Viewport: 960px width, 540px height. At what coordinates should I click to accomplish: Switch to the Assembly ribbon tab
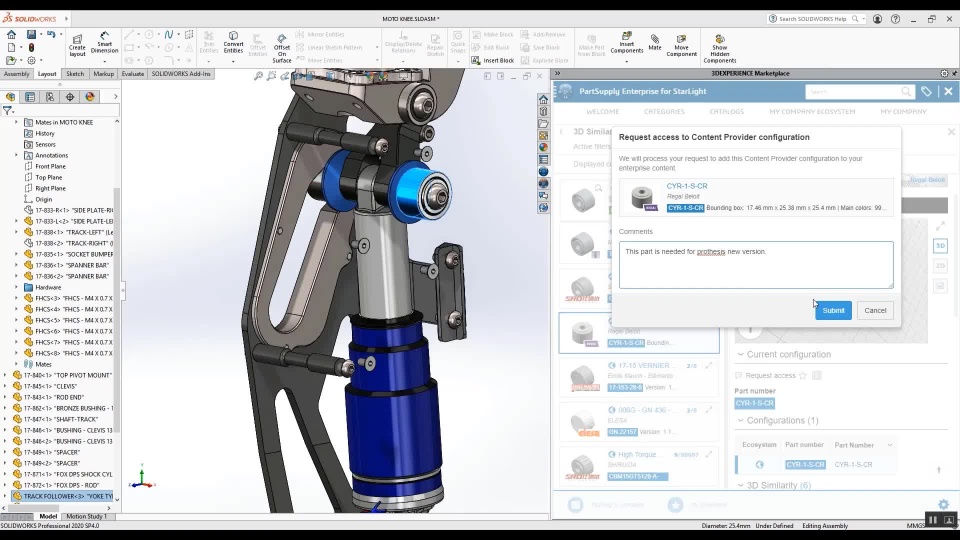pos(17,74)
